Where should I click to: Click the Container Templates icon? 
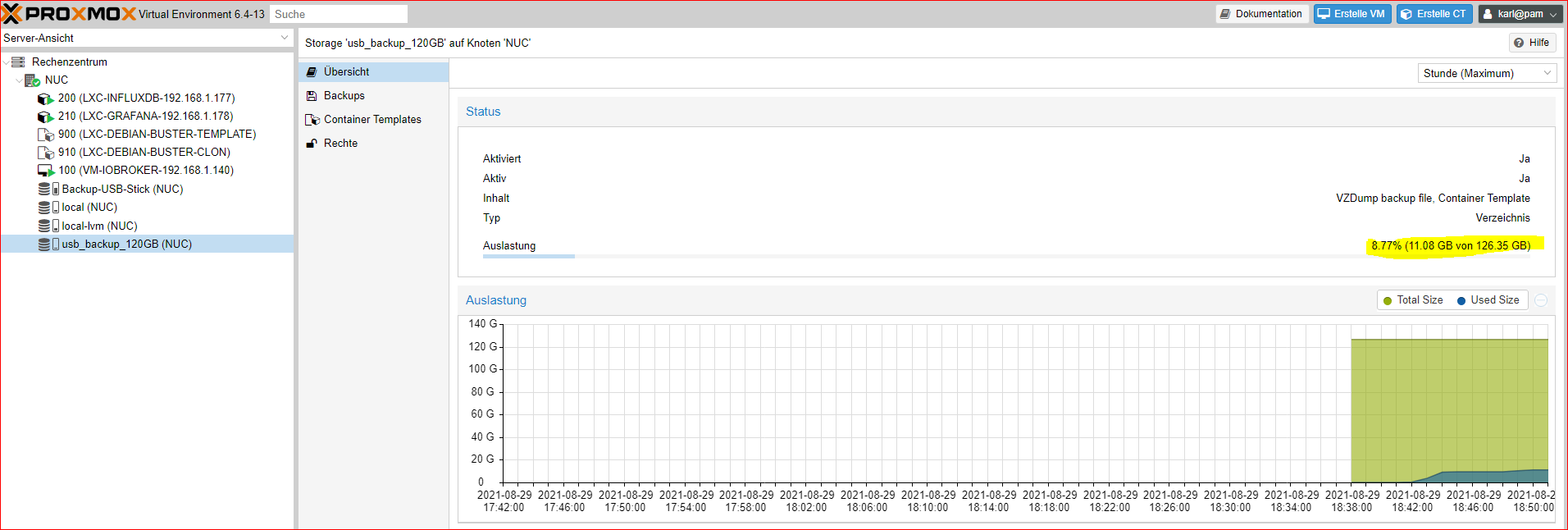[x=312, y=120]
